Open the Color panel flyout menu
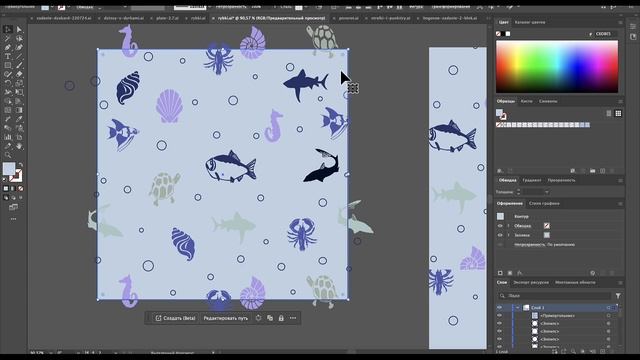The image size is (640, 360). 620,22
